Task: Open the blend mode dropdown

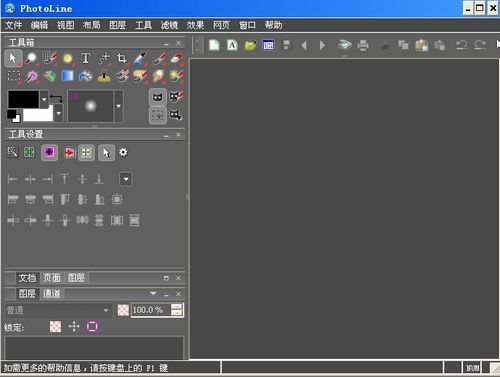Action: (58, 310)
